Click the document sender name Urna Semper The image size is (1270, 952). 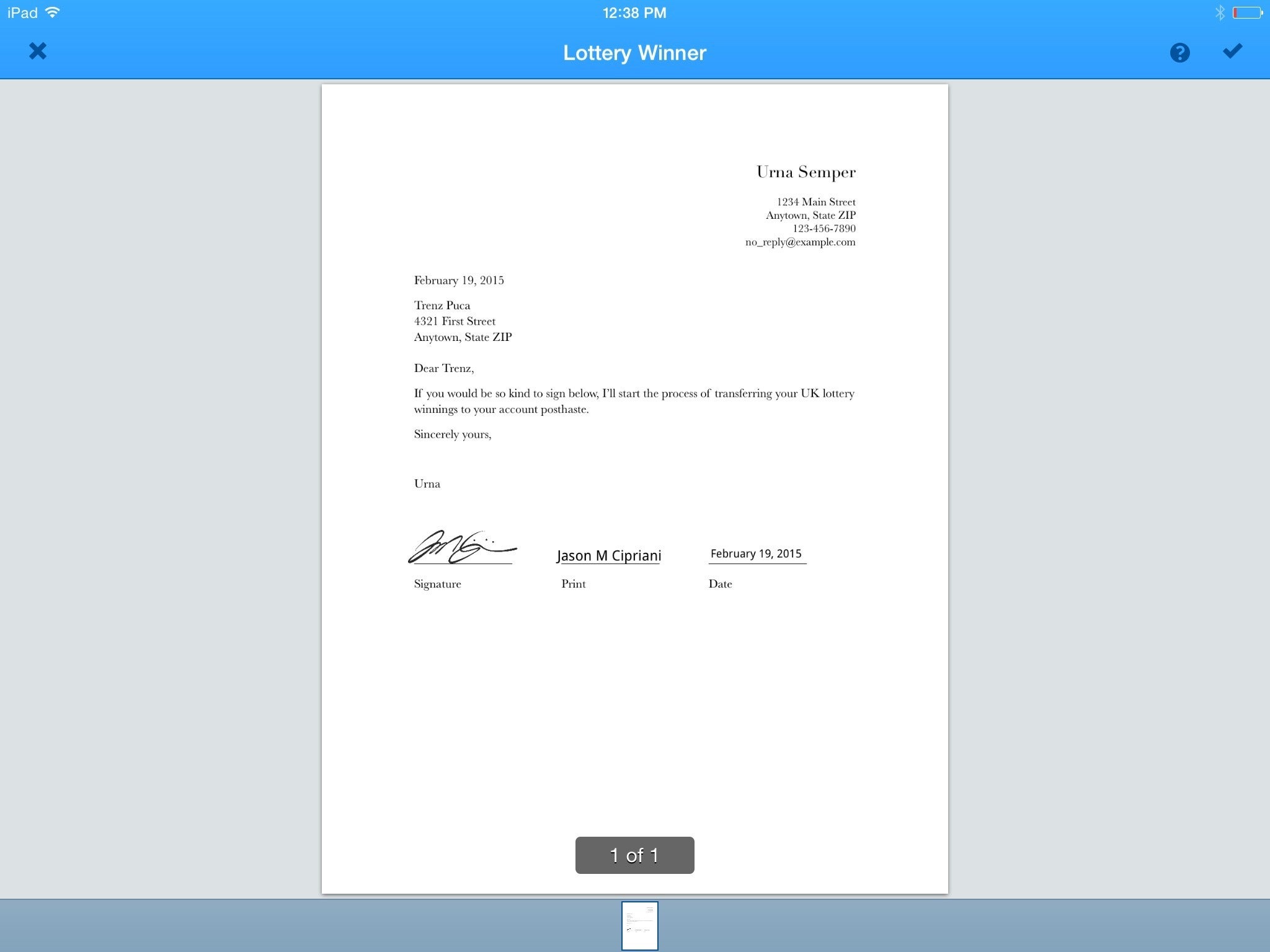(x=806, y=172)
